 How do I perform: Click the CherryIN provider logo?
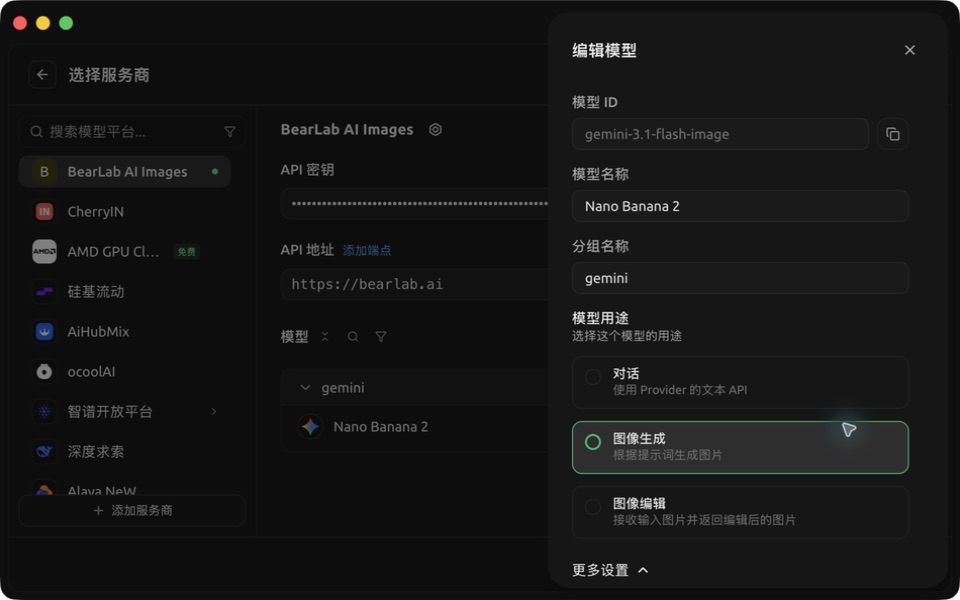pyautogui.click(x=44, y=212)
